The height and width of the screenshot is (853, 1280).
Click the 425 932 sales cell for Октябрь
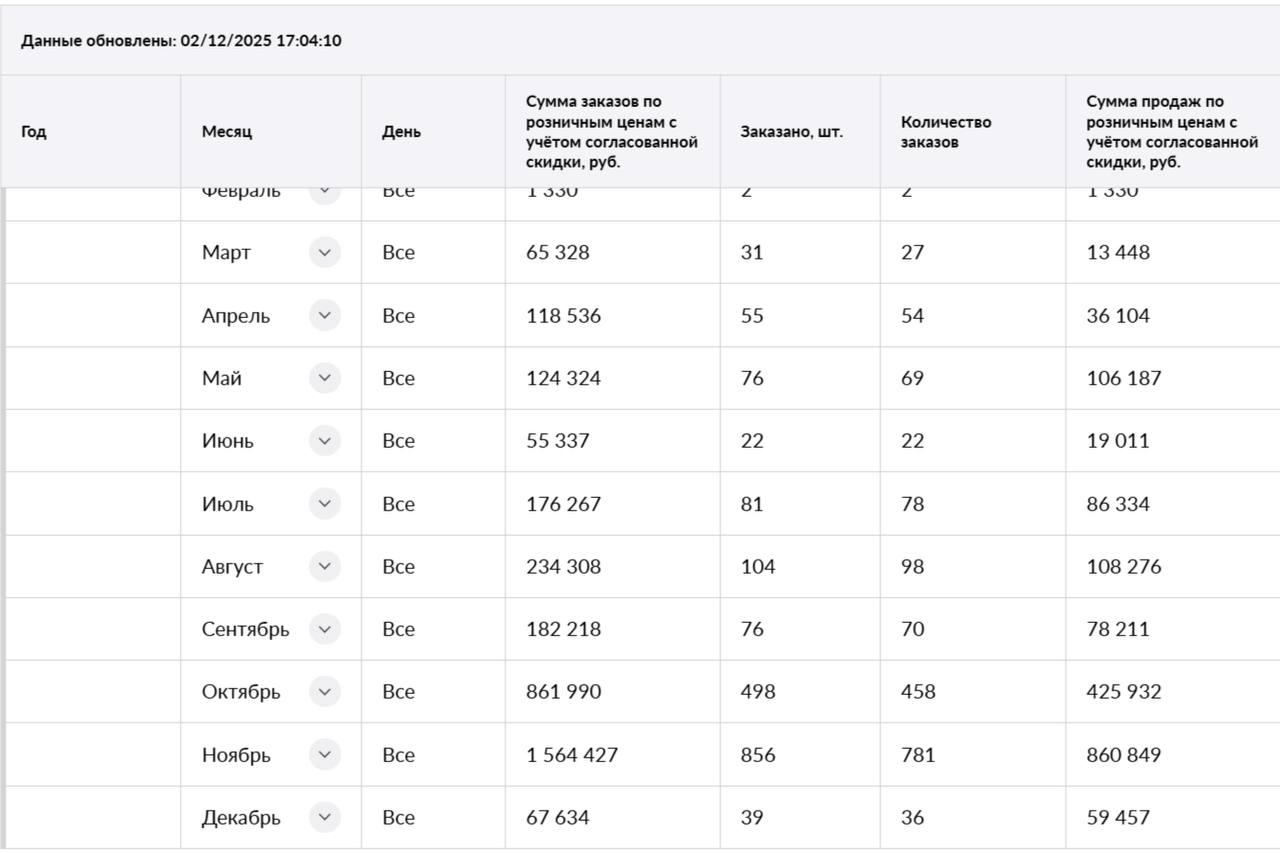pyautogui.click(x=1124, y=692)
